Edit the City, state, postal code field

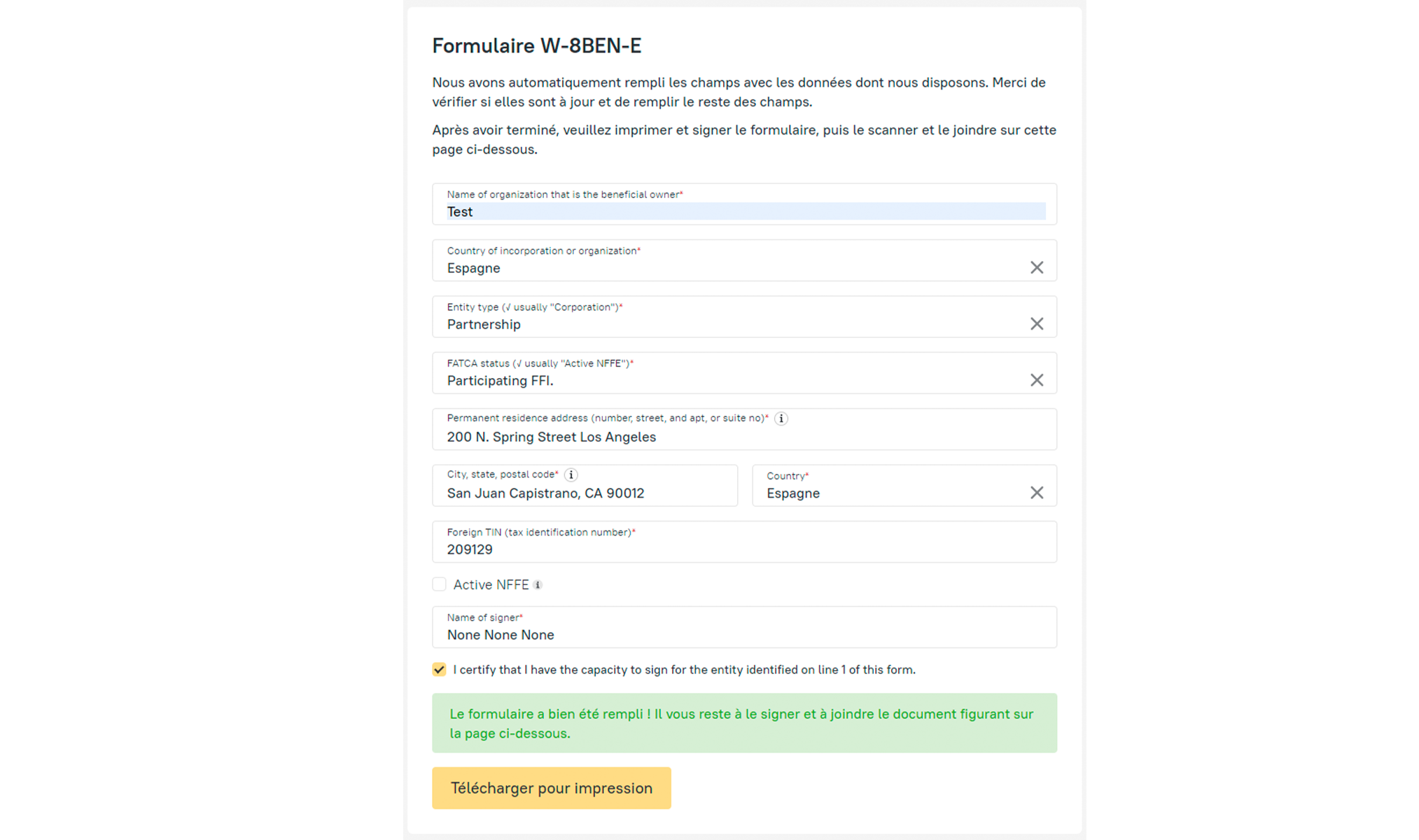(x=585, y=493)
